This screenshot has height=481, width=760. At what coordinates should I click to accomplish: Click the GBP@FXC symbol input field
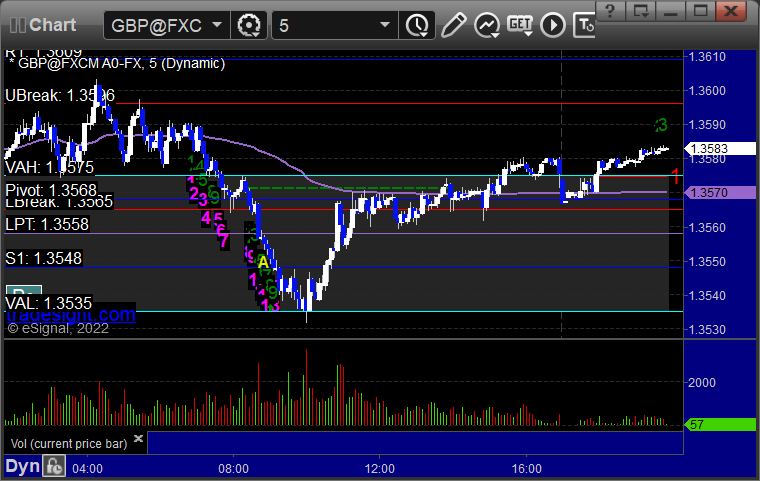[x=166, y=25]
